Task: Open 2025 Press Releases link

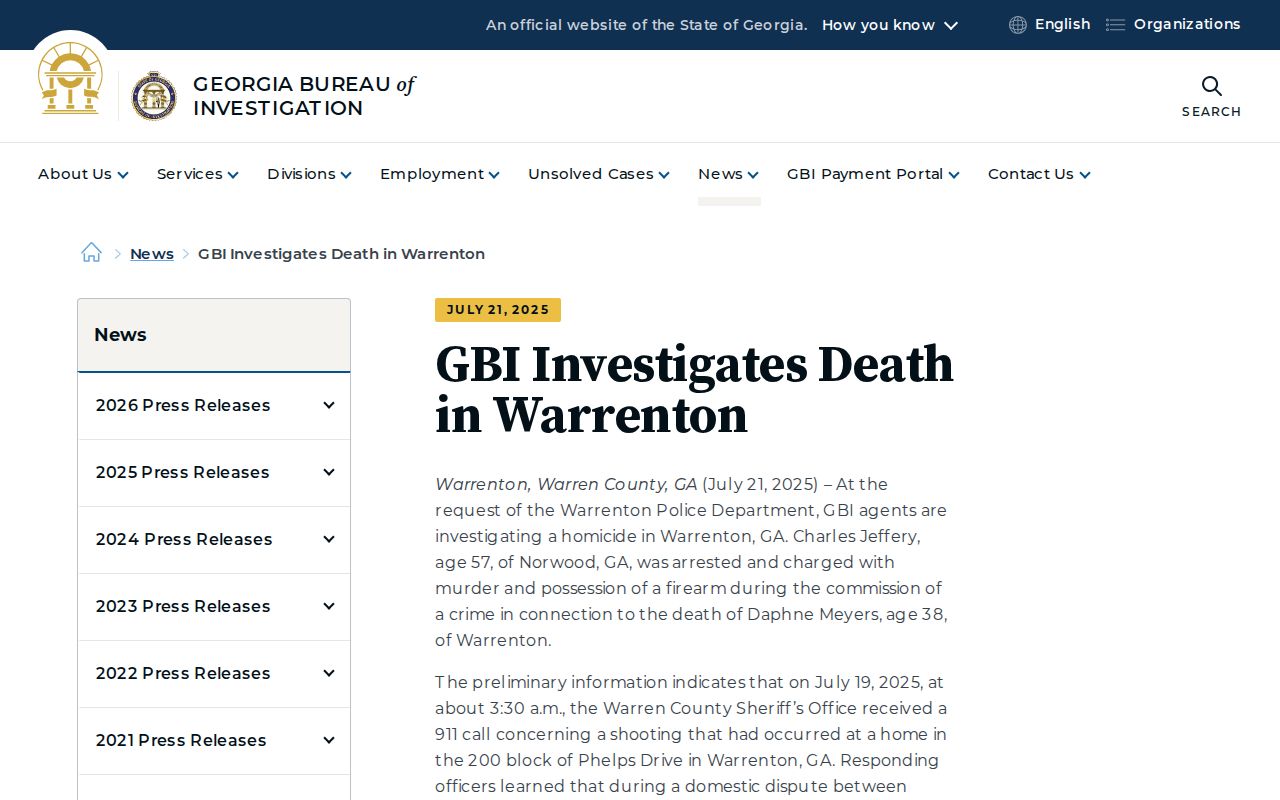Action: click(183, 472)
